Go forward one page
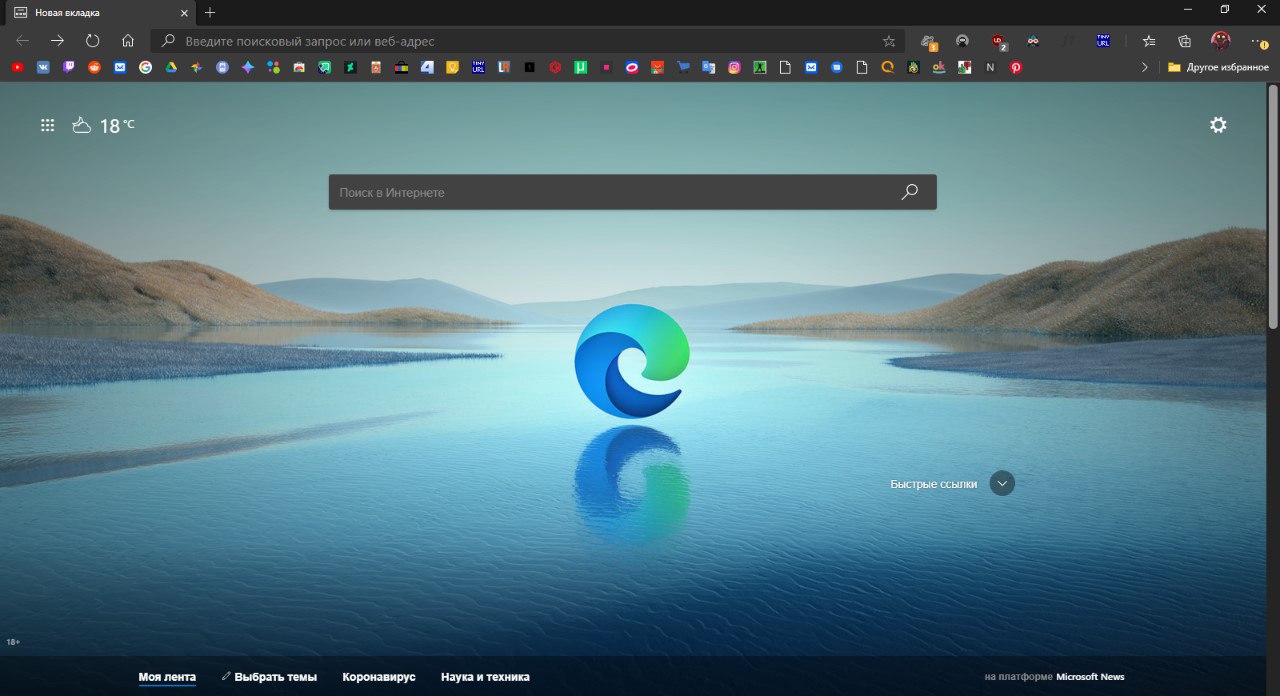Screen dimensions: 1280x696 click(57, 41)
